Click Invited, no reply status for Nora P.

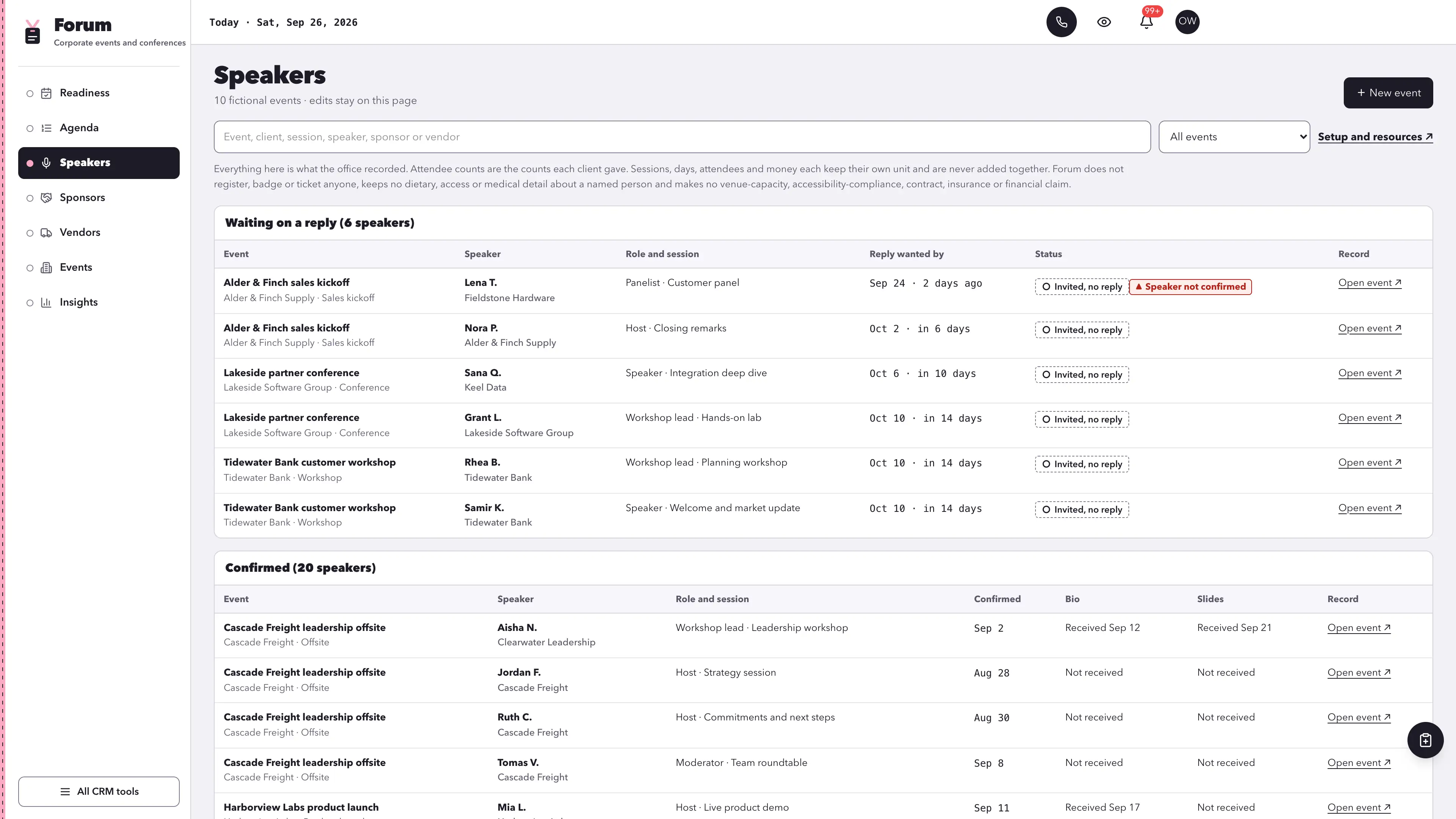(x=1082, y=330)
